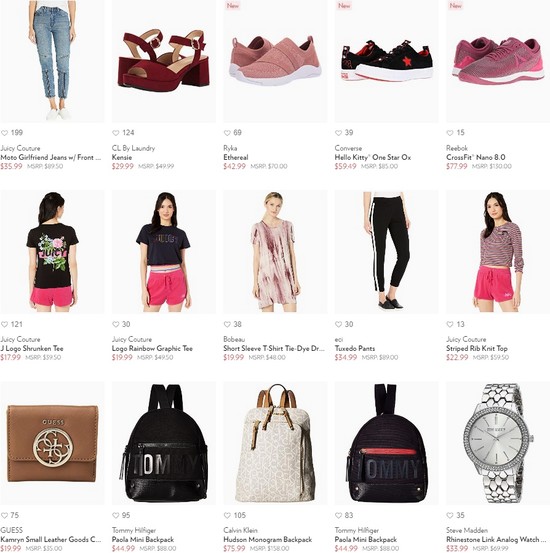
Task: Click heart icon for Kensie sandals
Action: pos(116,133)
